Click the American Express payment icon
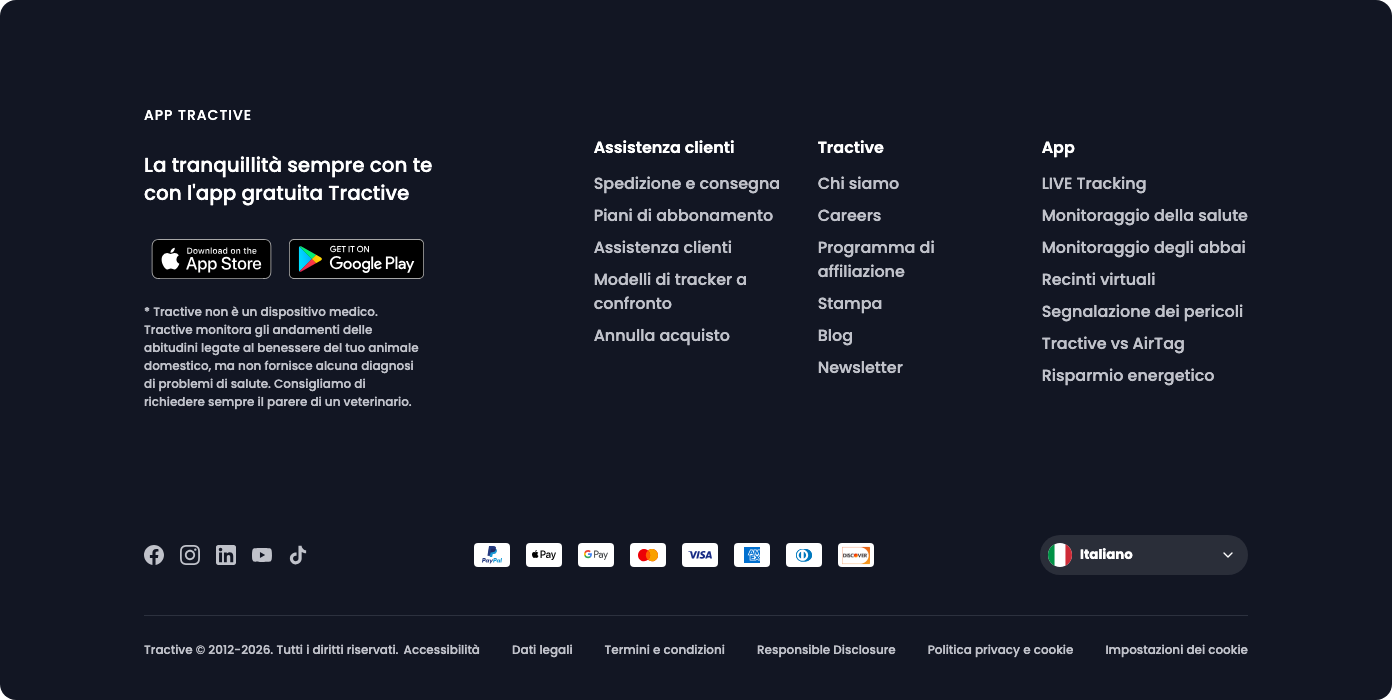The image size is (1392, 700). tap(752, 555)
